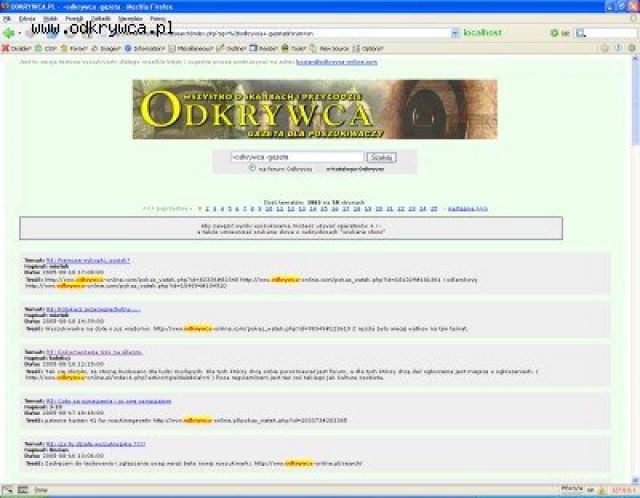Open fourth search result topic link
The width and height of the screenshot is (640, 498).
coord(109,401)
